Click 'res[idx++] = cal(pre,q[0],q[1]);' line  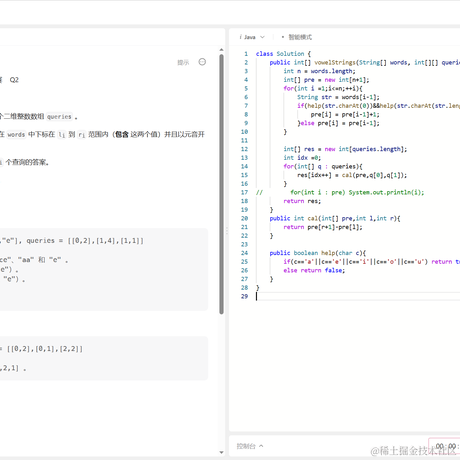[352, 175]
